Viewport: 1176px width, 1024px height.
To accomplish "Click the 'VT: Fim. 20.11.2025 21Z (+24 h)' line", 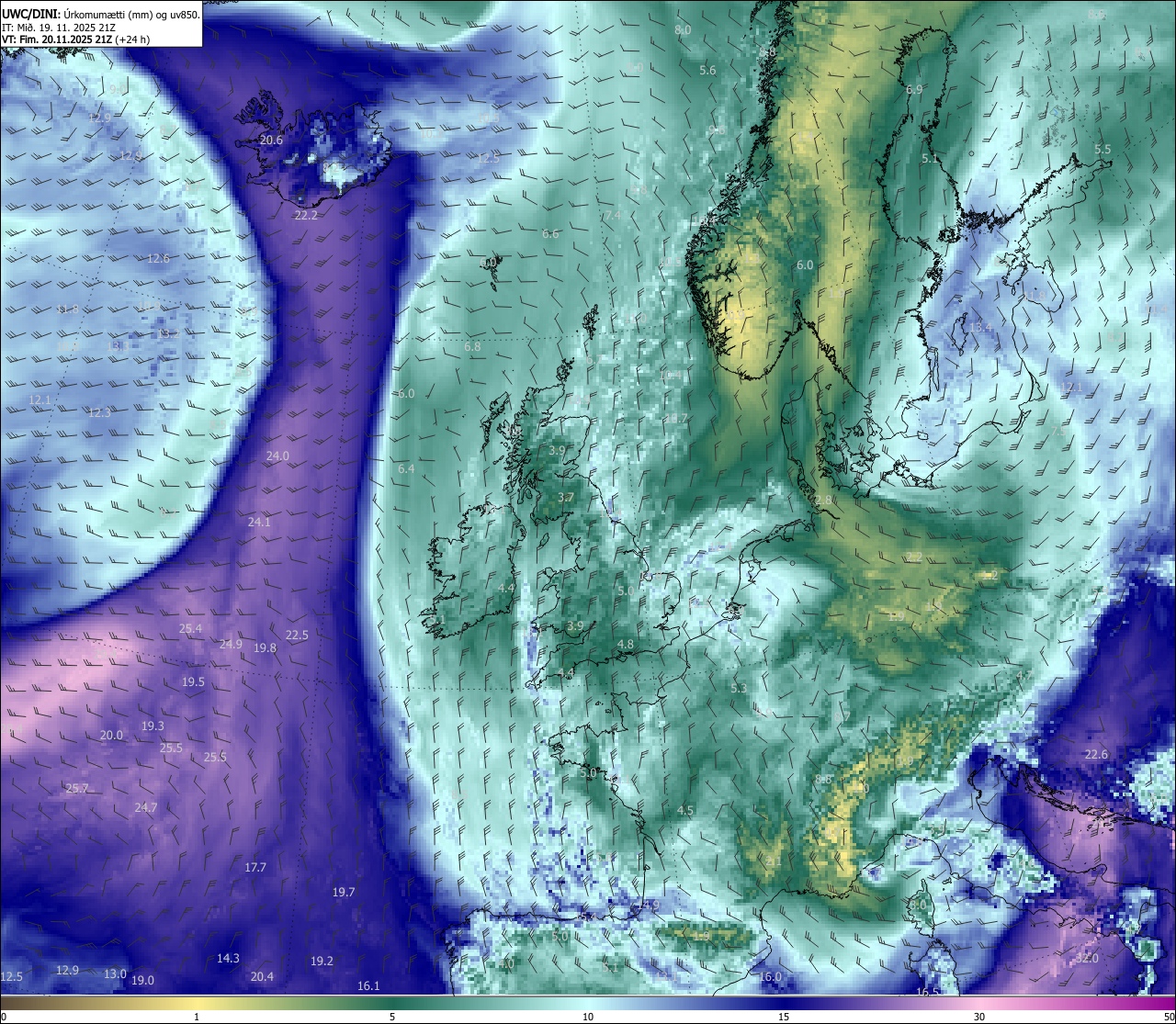I will point(78,39).
